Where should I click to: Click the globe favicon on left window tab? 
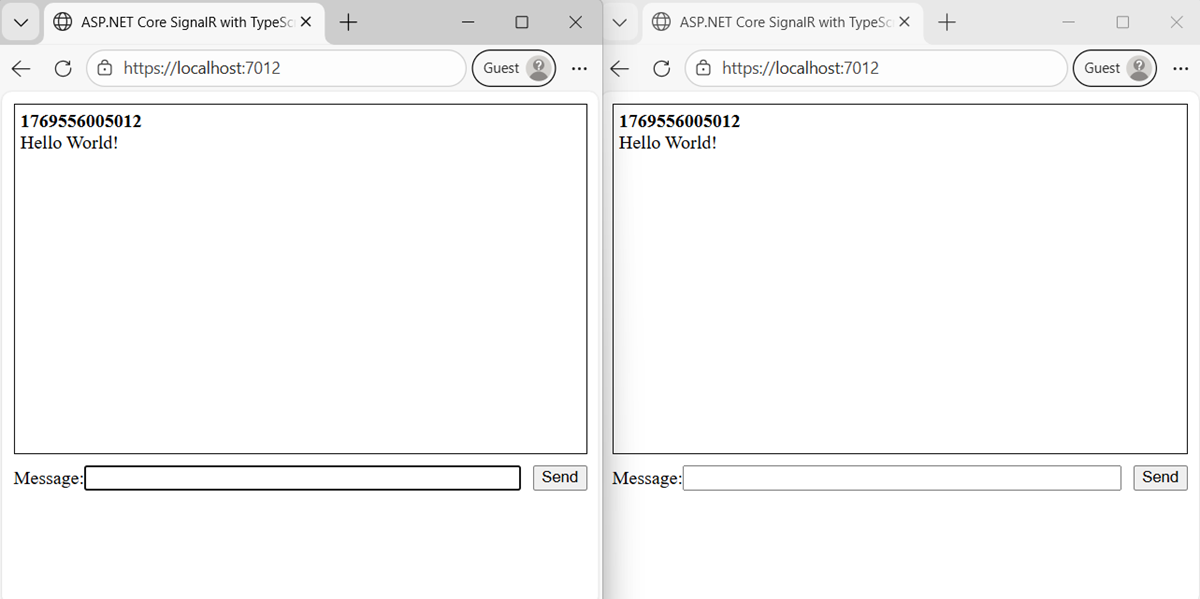pos(63,22)
